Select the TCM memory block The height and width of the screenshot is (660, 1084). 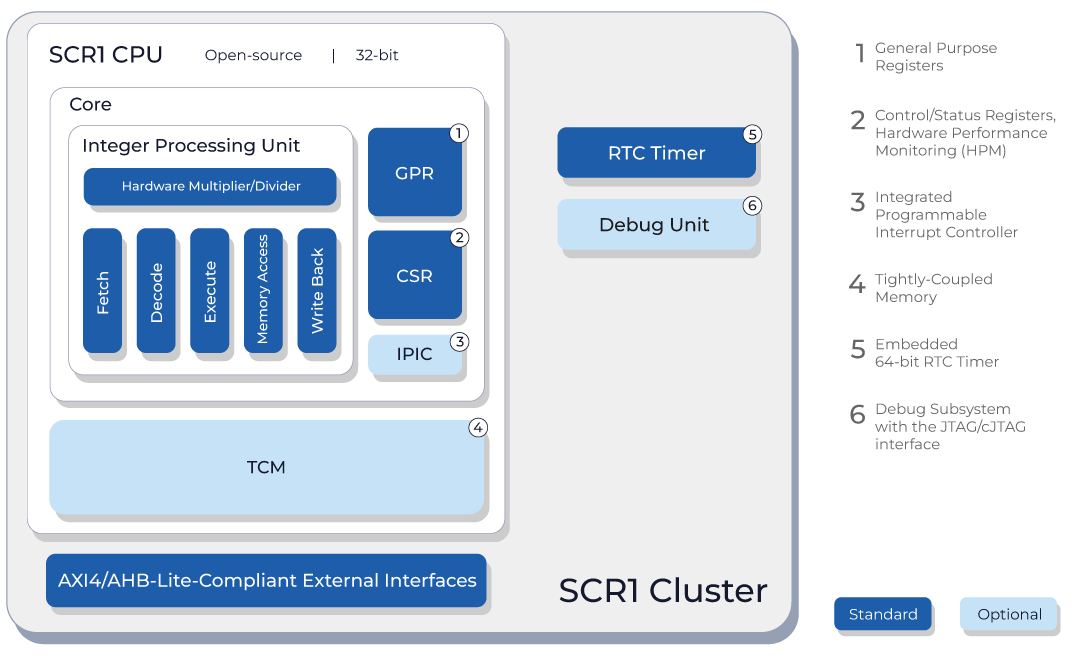click(266, 467)
